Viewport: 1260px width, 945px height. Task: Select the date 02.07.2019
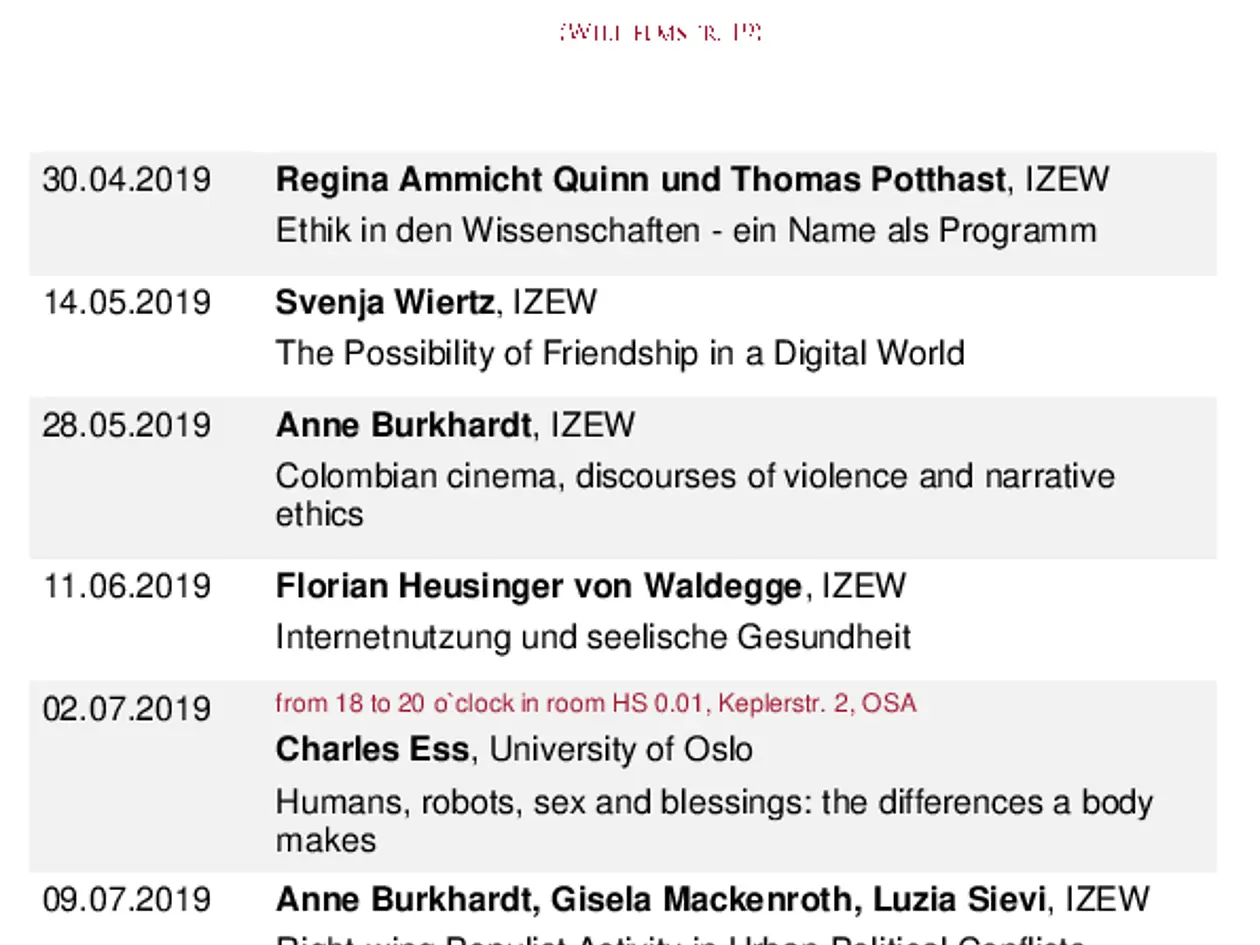click(x=127, y=709)
